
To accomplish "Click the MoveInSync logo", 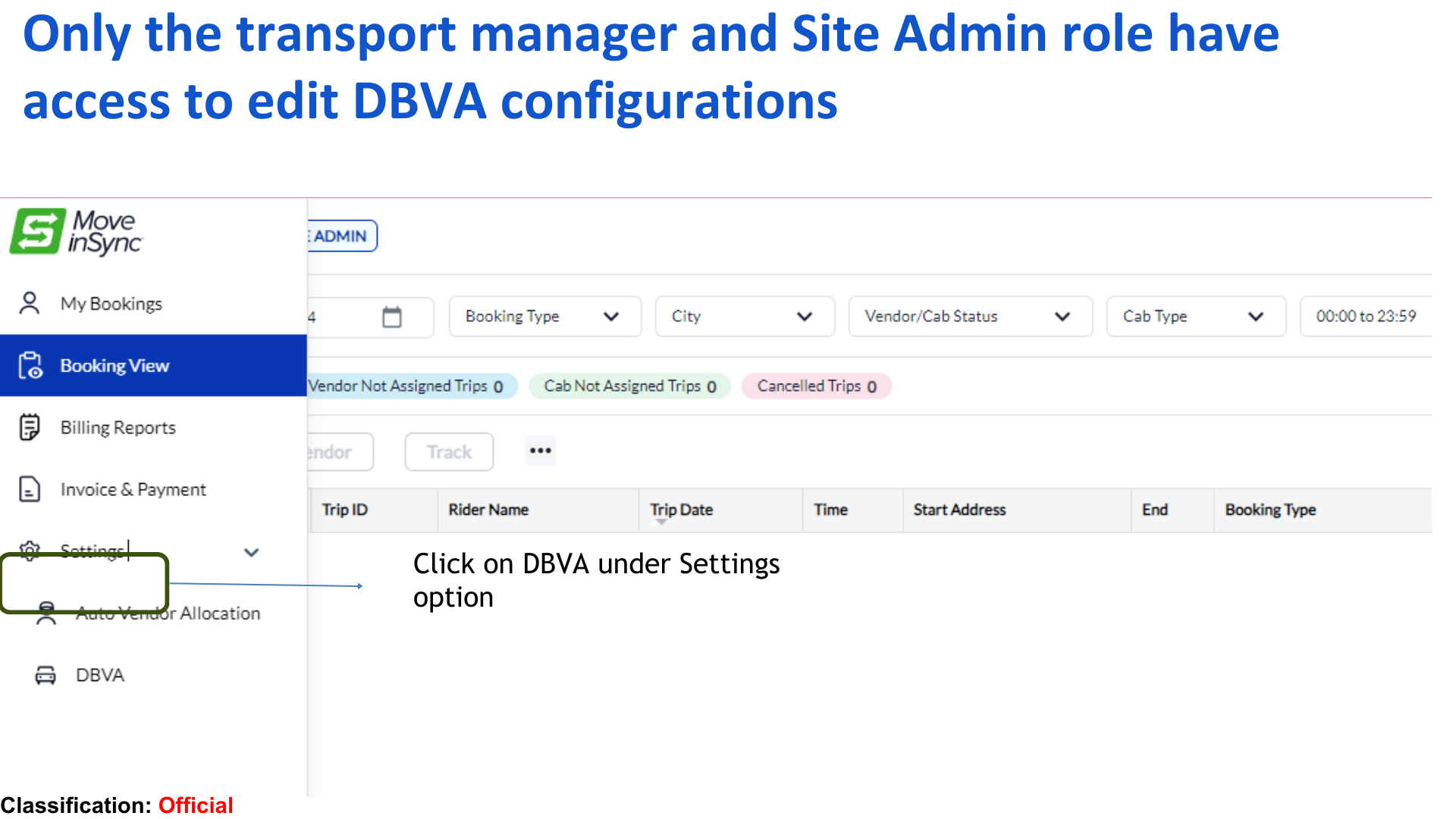I will pos(76,231).
